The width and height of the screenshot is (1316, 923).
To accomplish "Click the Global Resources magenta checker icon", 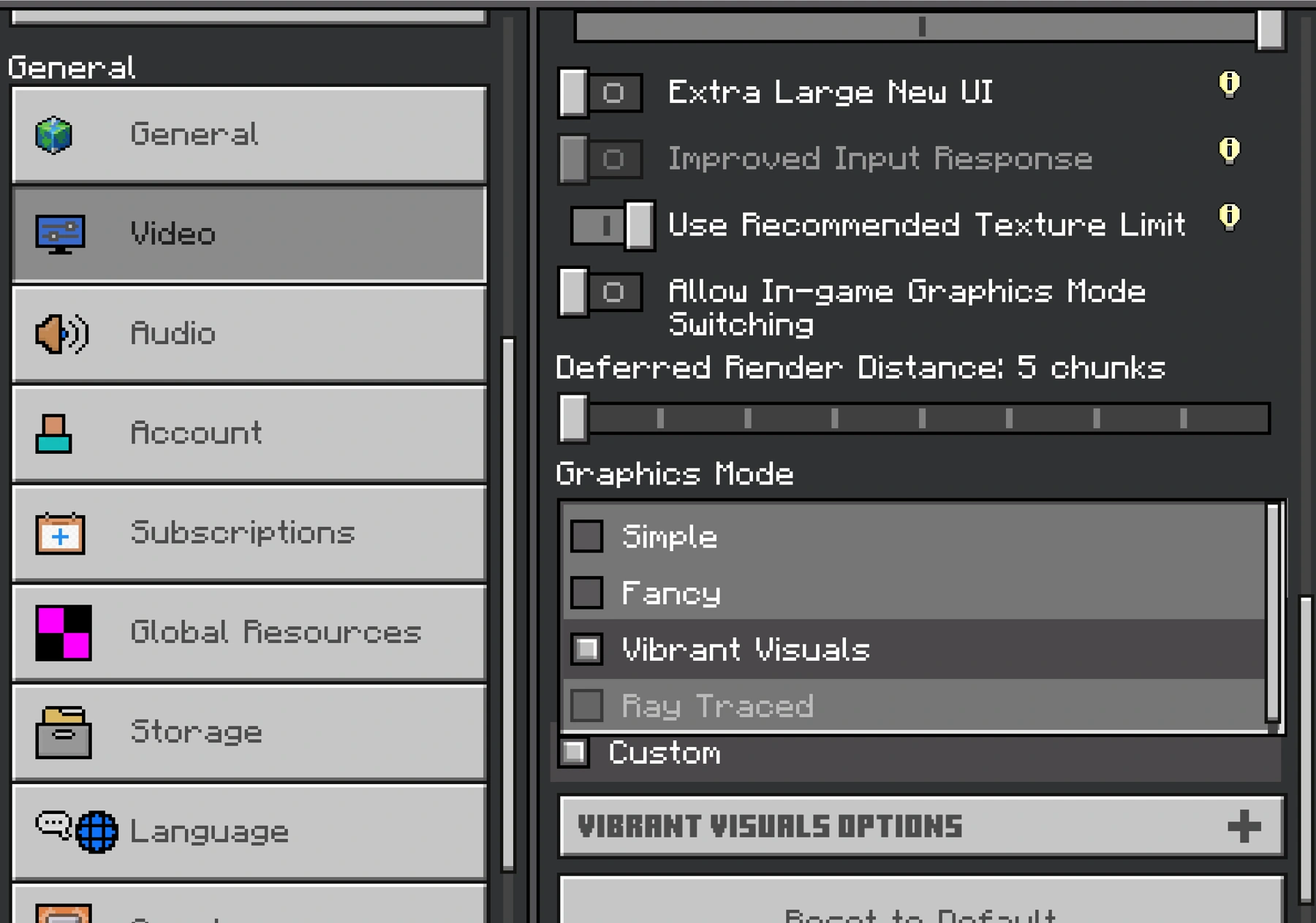I will (64, 633).
